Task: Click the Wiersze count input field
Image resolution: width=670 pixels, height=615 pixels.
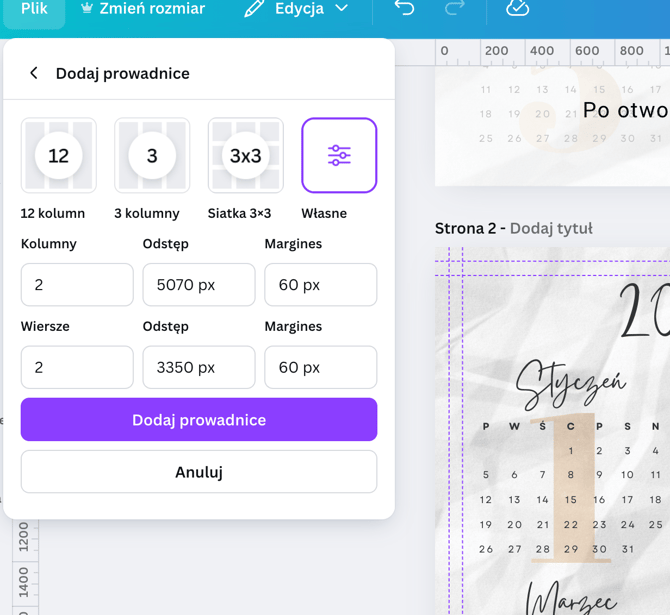Action: click(x=77, y=368)
